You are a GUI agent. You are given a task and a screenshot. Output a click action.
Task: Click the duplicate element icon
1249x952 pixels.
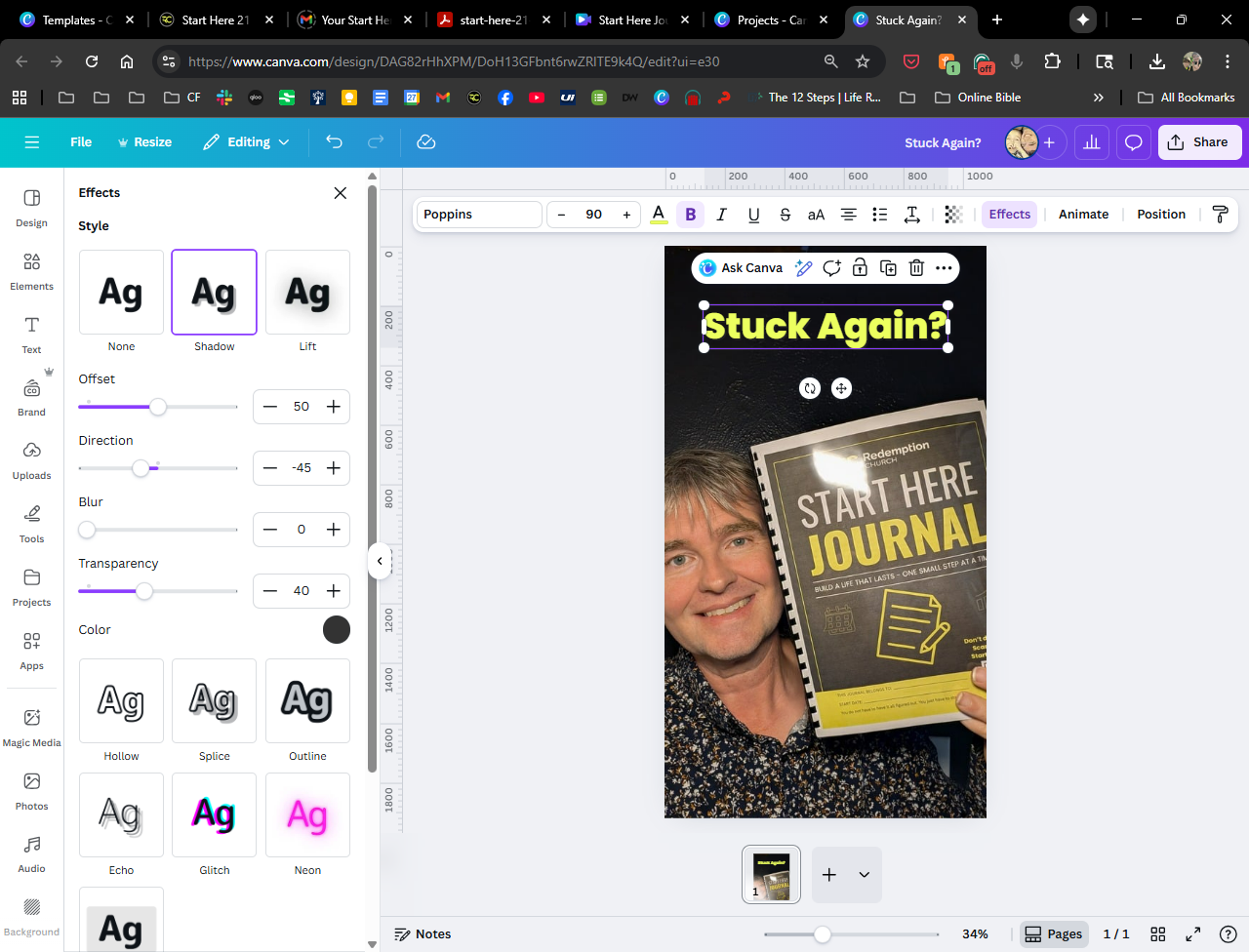[888, 268]
